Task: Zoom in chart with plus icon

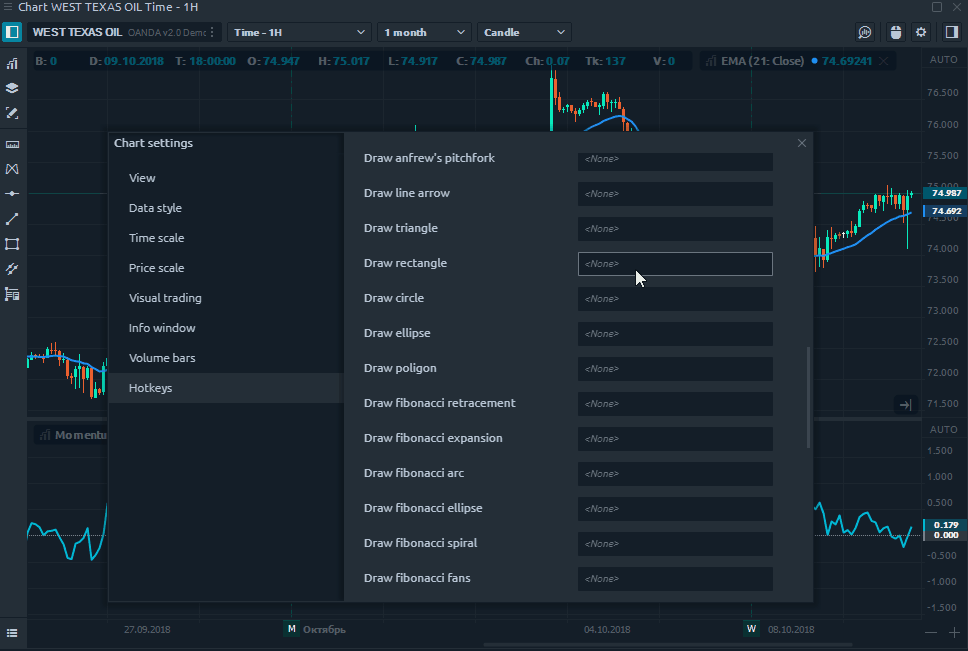Action: (x=954, y=632)
